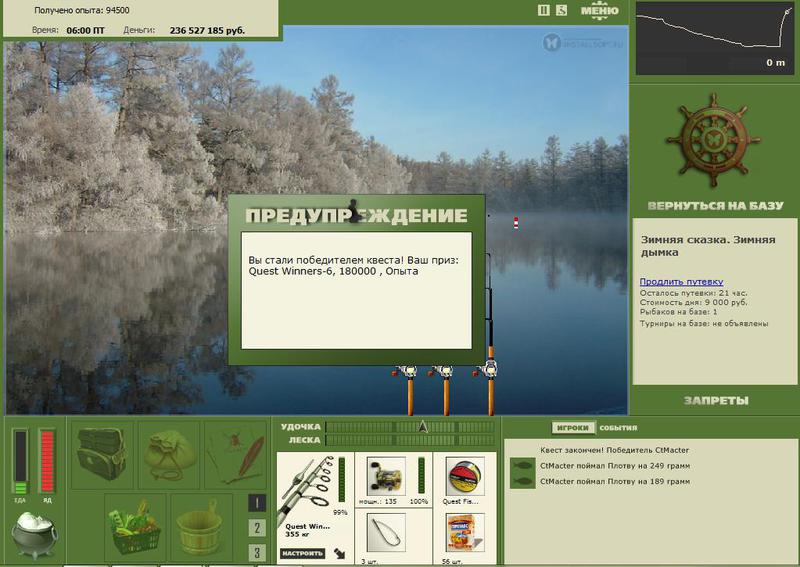The width and height of the screenshot is (800, 567).
Task: Open the food basket icon
Action: 135,526
